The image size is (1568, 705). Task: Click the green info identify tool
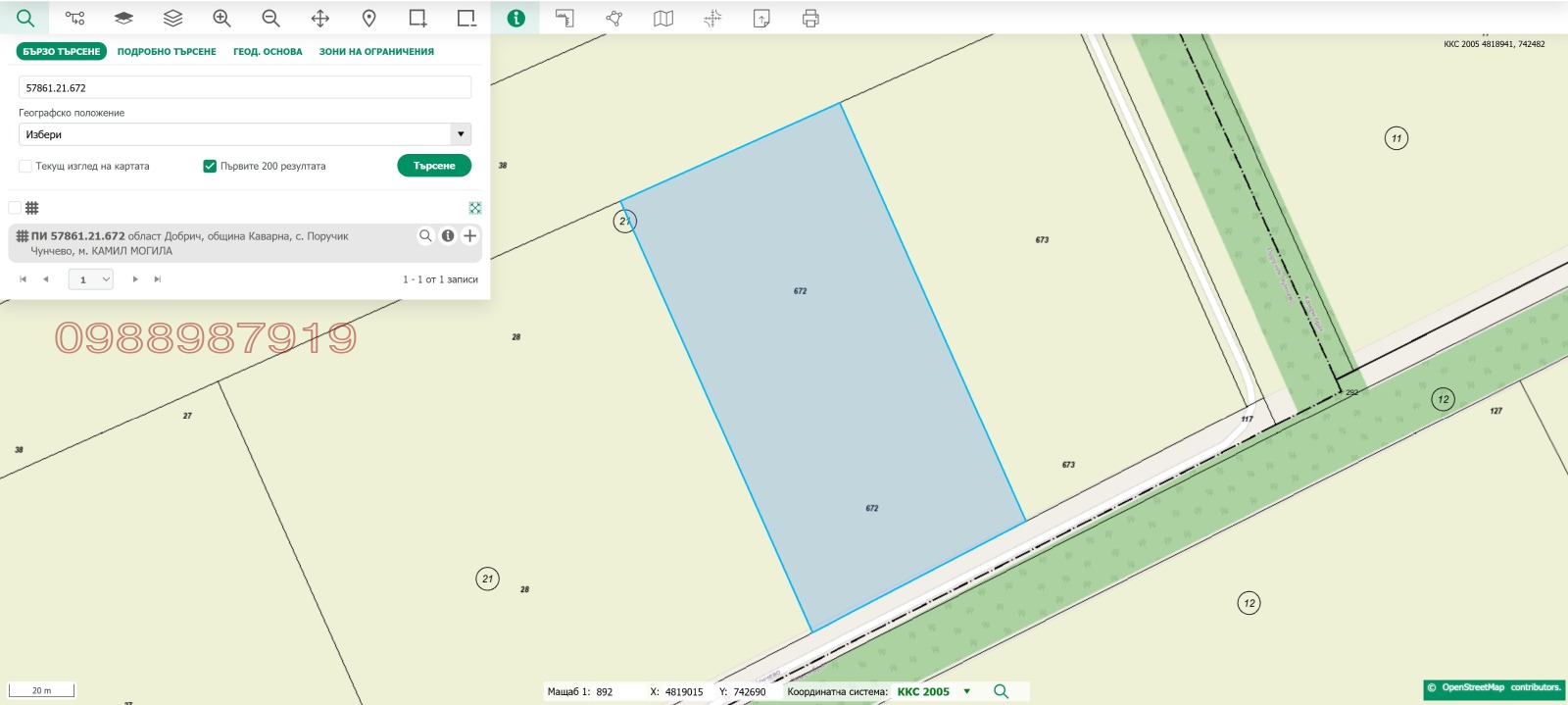click(x=515, y=19)
